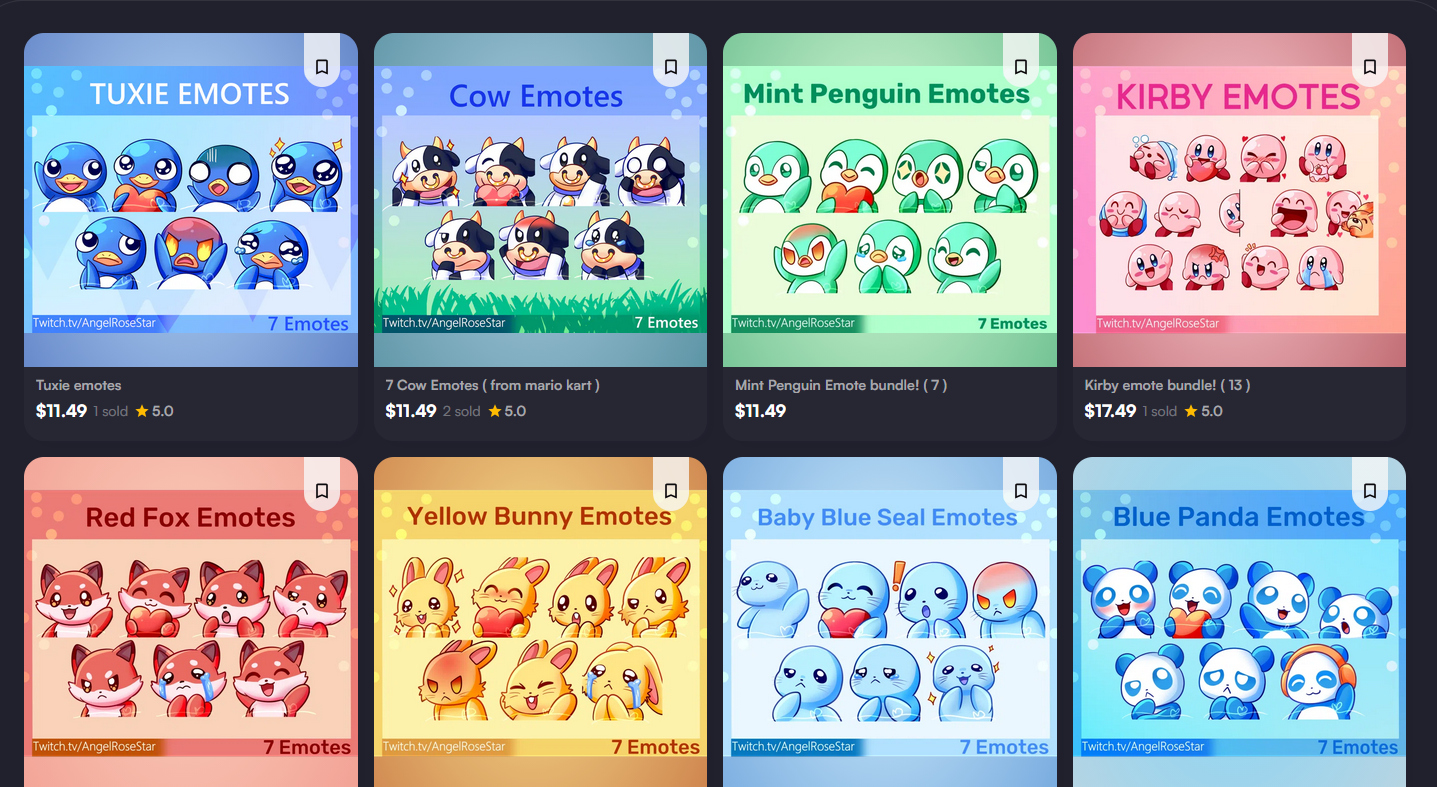Image resolution: width=1437 pixels, height=787 pixels.
Task: Open the Cow Emotes product image
Action: pyautogui.click(x=540, y=200)
